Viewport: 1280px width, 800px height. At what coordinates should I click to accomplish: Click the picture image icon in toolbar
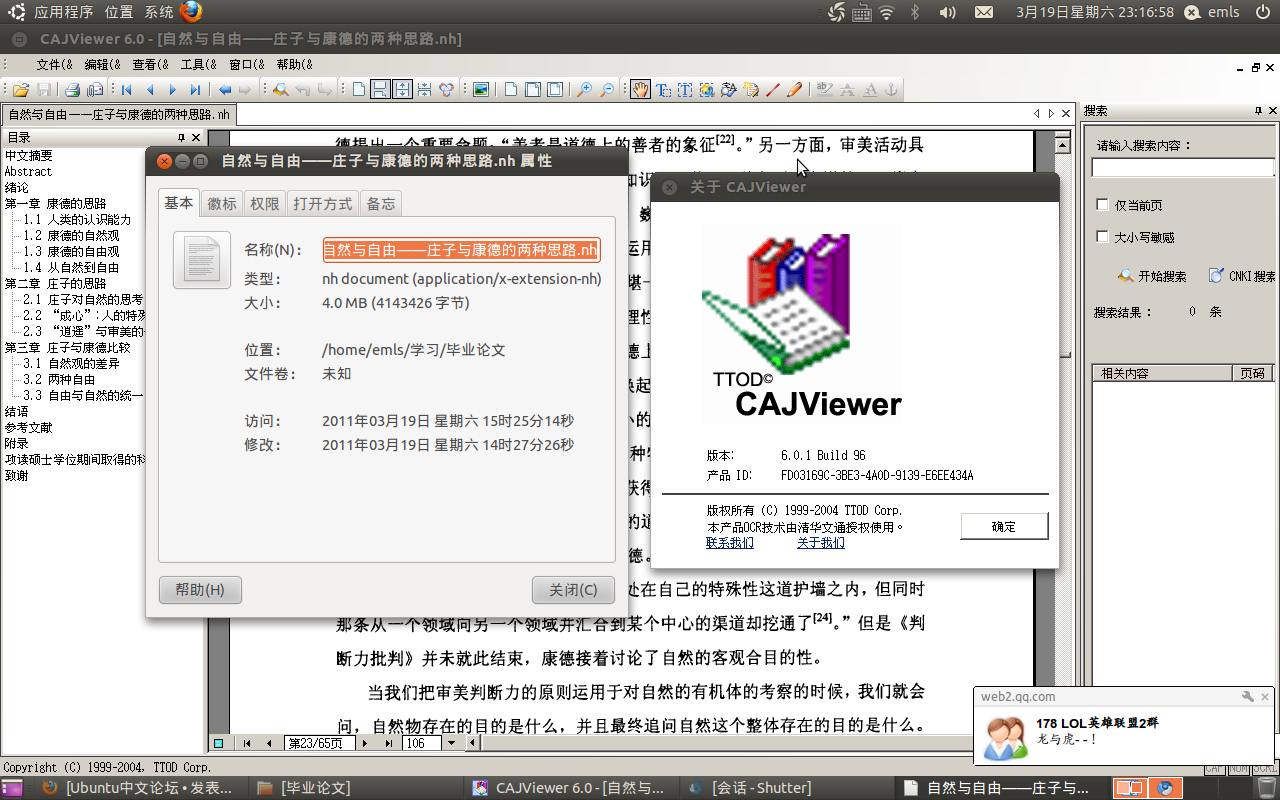click(x=481, y=90)
